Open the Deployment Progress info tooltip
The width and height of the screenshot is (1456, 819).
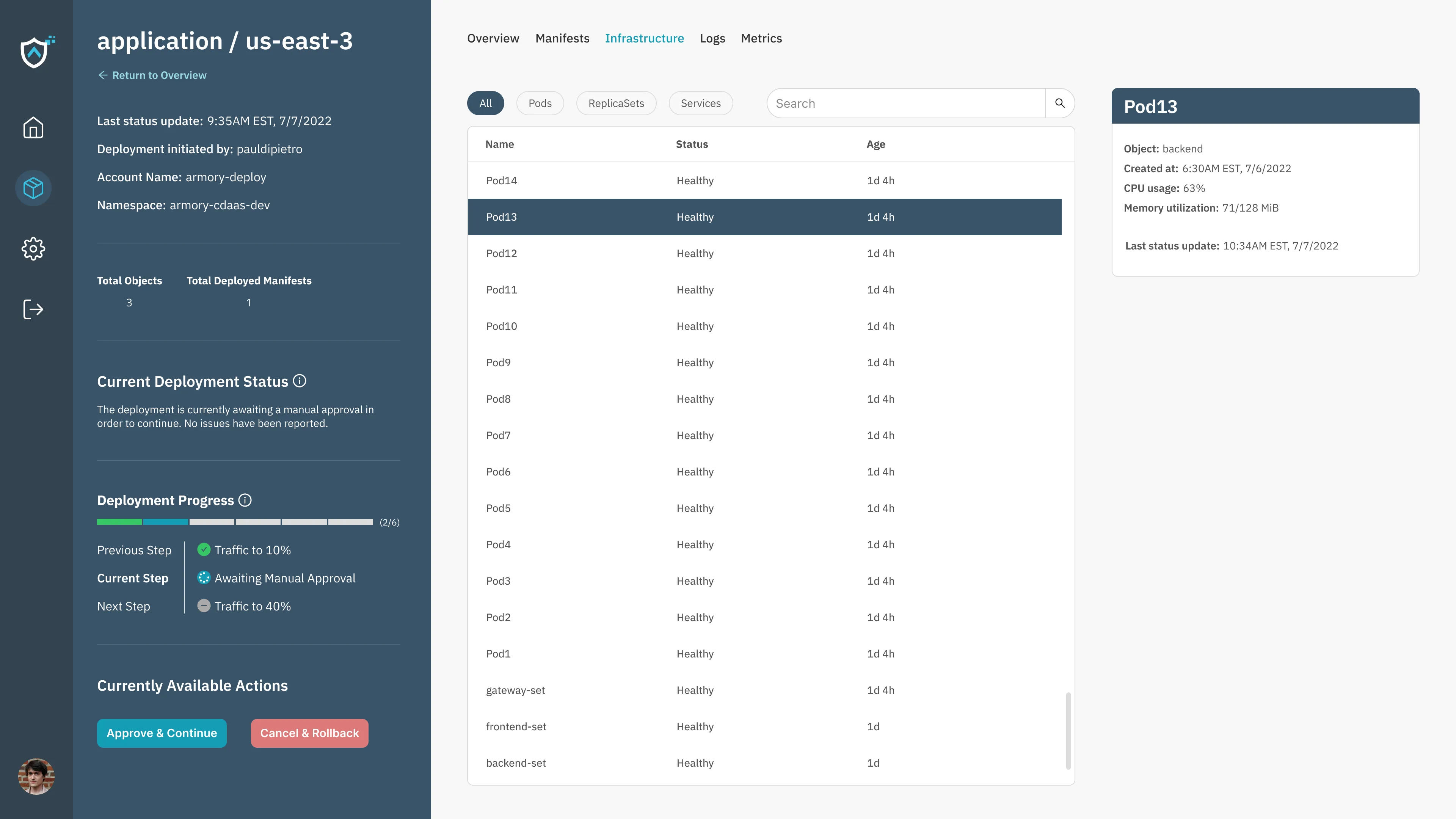(x=245, y=500)
